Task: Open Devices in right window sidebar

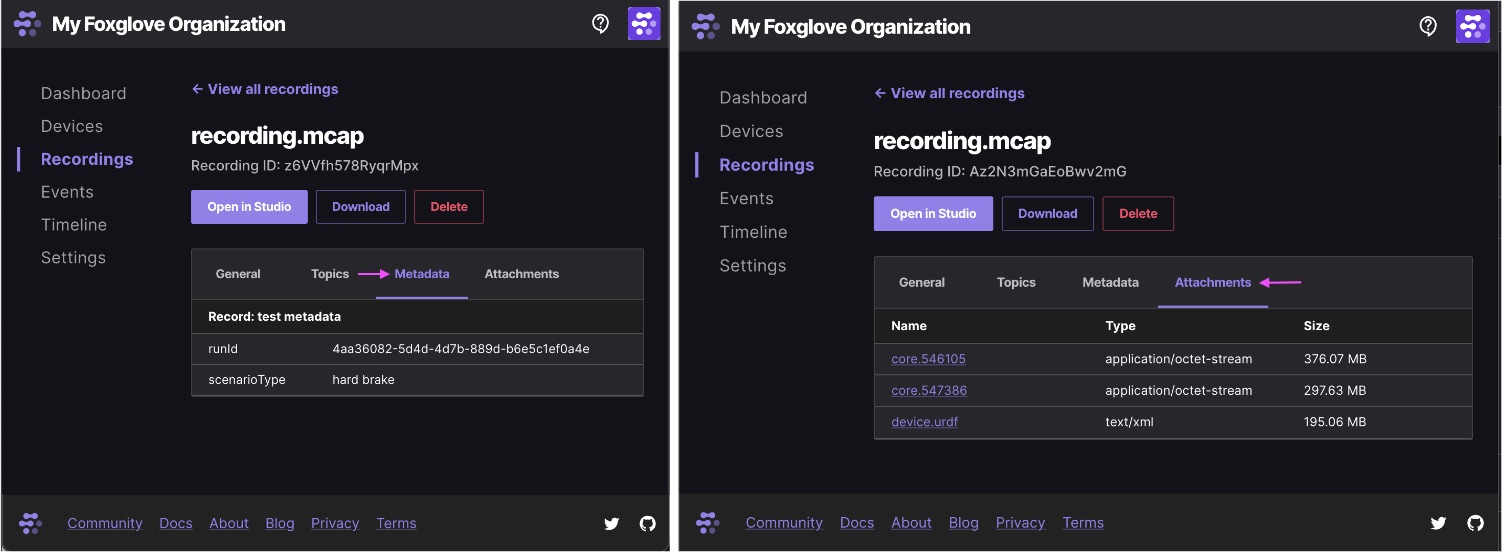Action: 751,131
